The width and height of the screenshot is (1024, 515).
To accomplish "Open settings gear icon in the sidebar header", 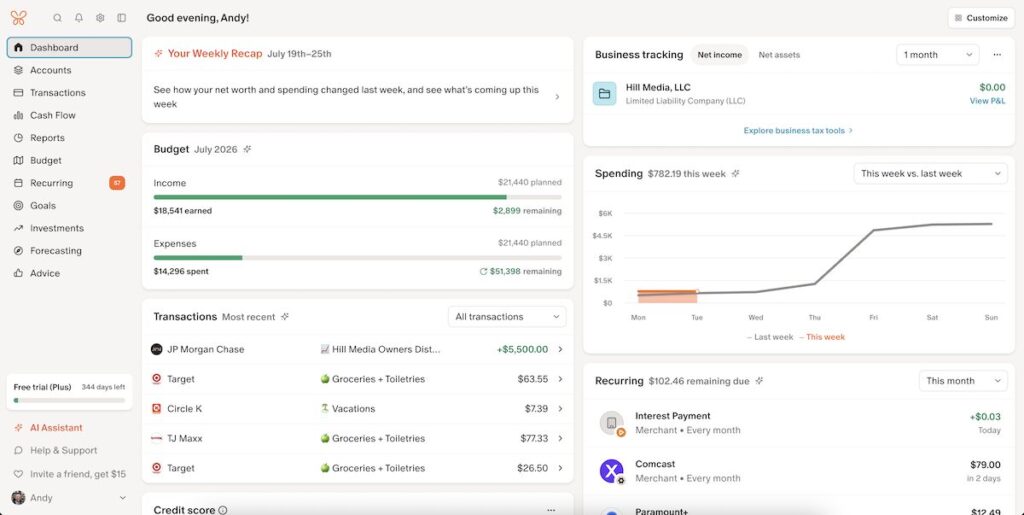I will (100, 18).
